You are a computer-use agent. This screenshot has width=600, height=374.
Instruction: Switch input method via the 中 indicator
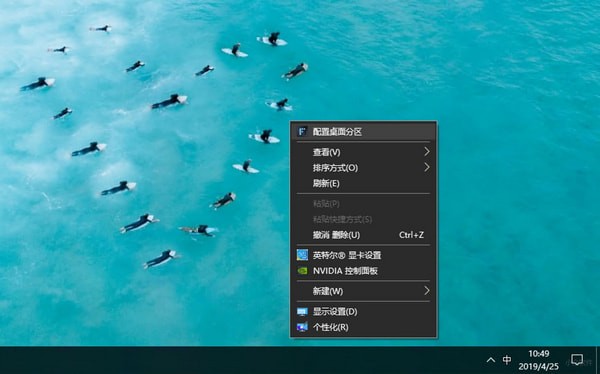pyautogui.click(x=507, y=360)
